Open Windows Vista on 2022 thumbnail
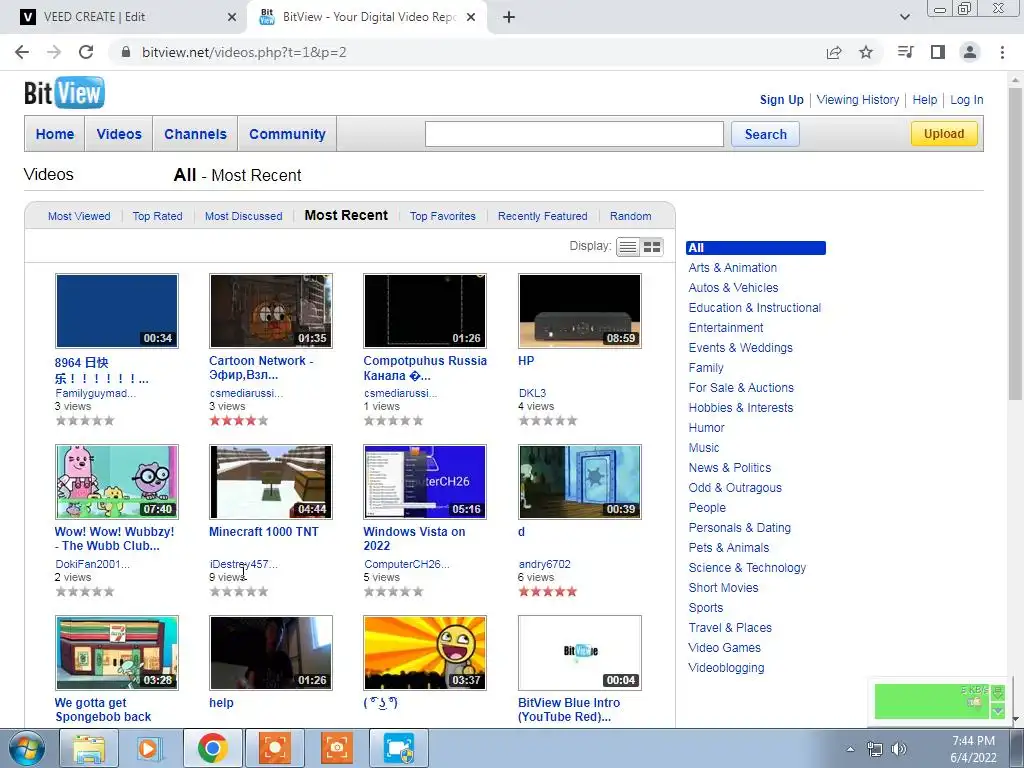This screenshot has width=1024, height=768. pyautogui.click(x=425, y=482)
